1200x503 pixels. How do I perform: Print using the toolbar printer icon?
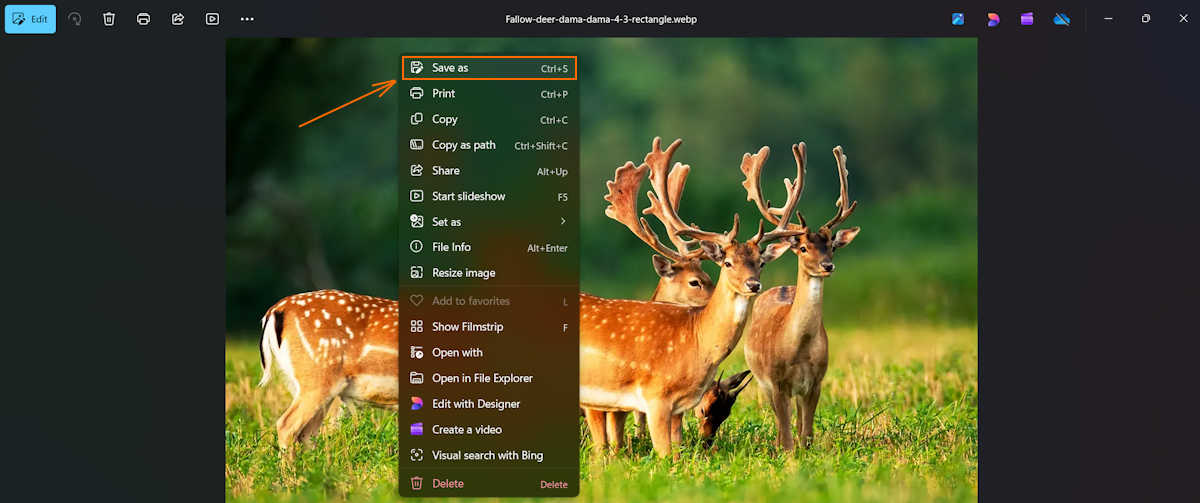pyautogui.click(x=143, y=19)
